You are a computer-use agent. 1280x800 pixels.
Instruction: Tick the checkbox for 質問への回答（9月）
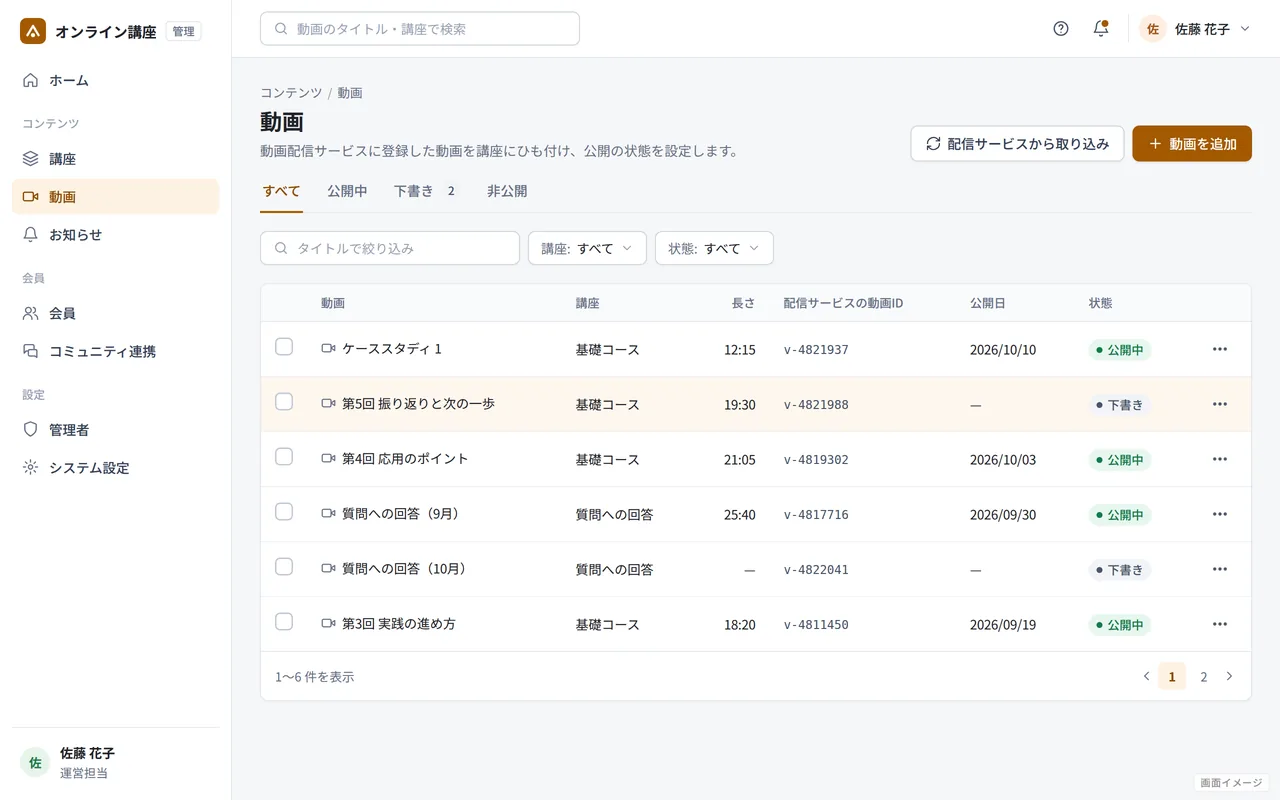click(x=284, y=512)
